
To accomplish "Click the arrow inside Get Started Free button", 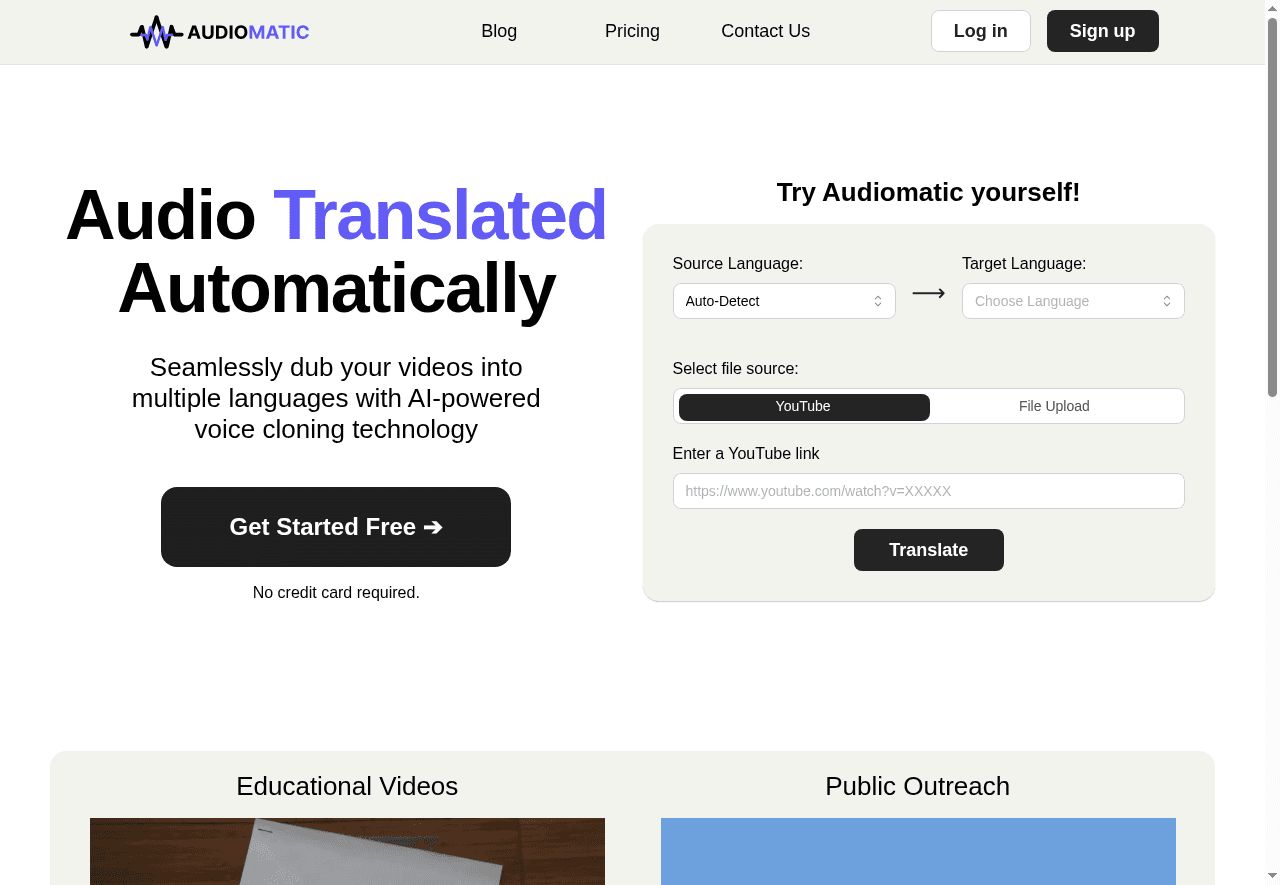I will (x=432, y=527).
